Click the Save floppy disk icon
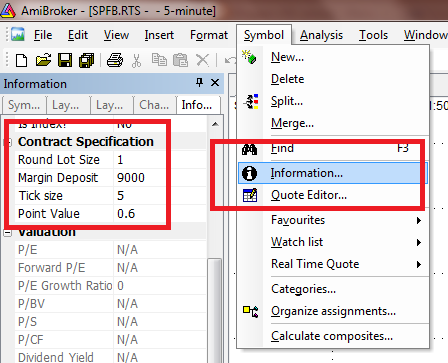Screen dimensions: 448x363 click(x=65, y=60)
